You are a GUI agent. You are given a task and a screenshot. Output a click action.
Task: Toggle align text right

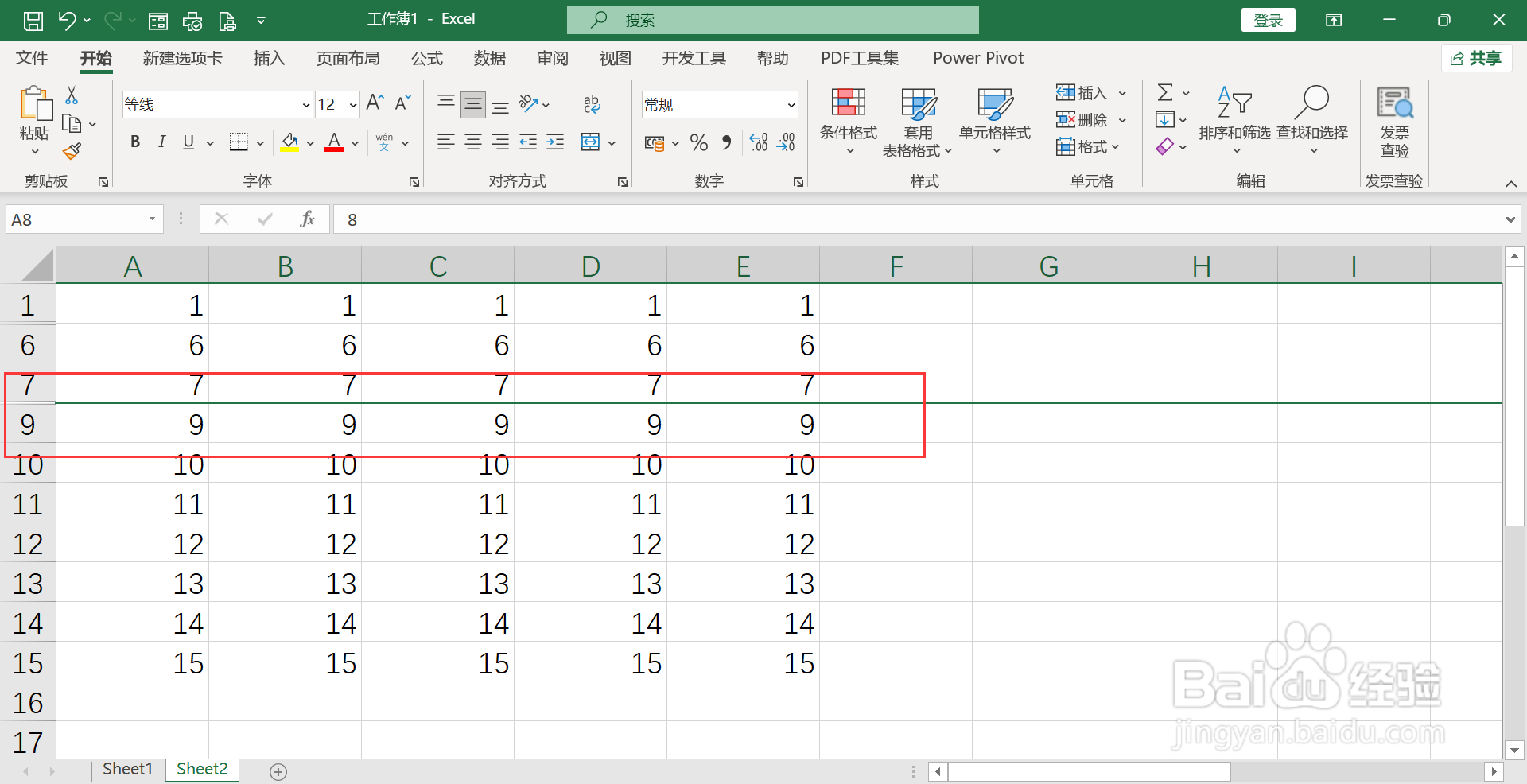[x=500, y=142]
